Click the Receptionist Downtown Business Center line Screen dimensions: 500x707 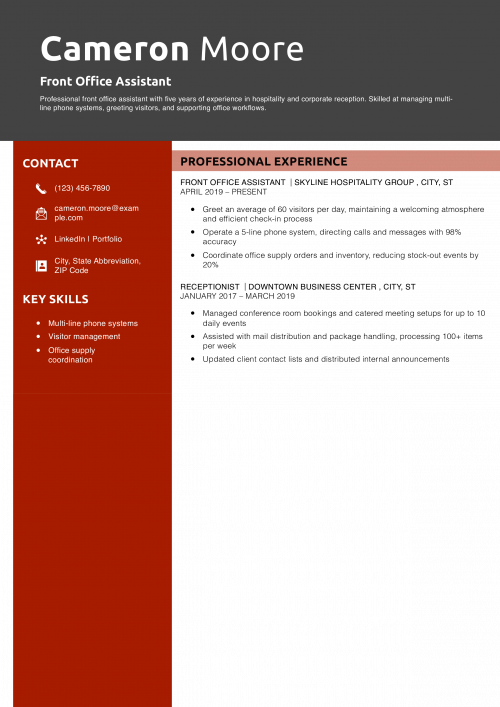[298, 287]
